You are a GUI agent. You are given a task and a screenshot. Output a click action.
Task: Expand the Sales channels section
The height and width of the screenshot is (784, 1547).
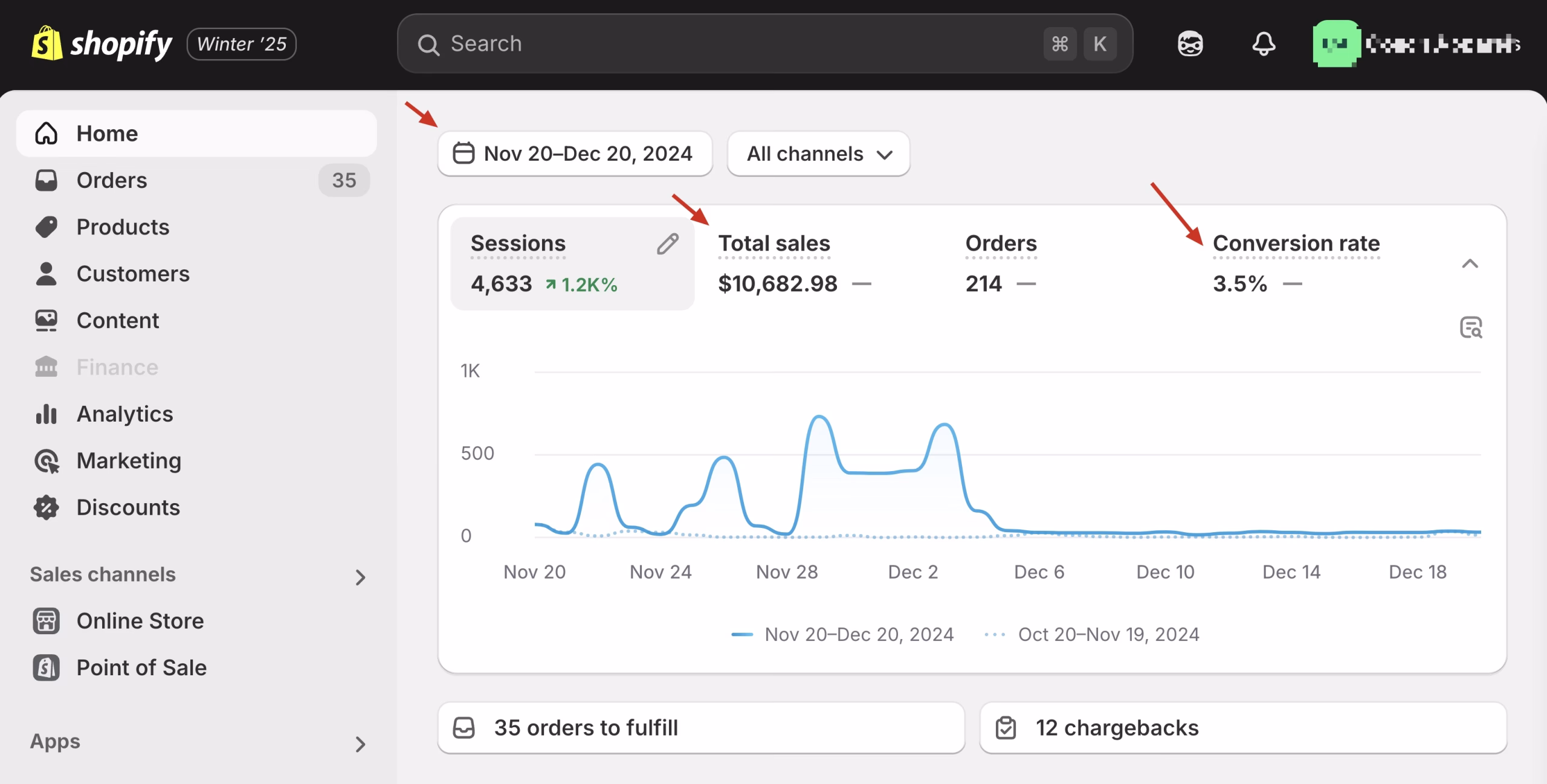click(x=361, y=577)
